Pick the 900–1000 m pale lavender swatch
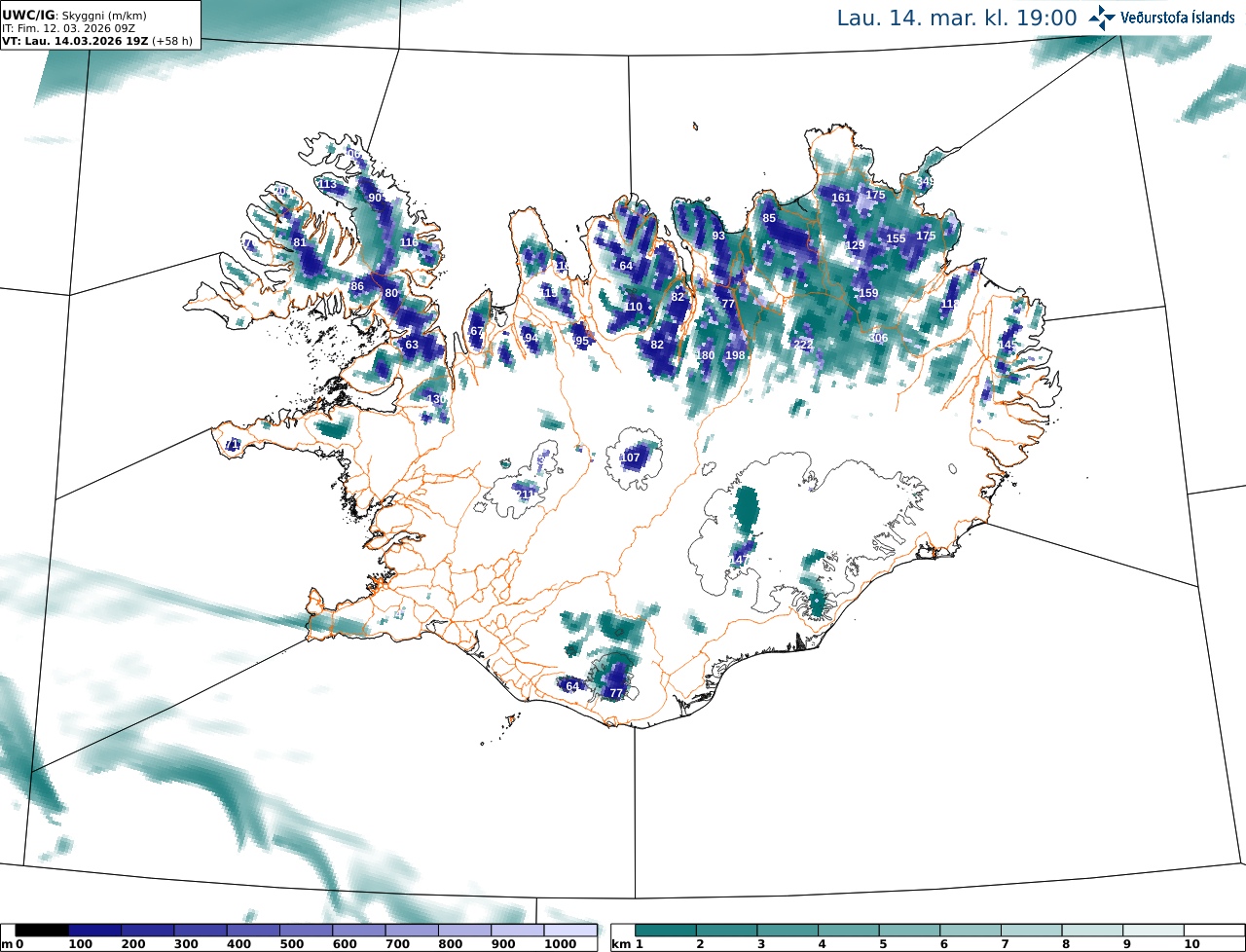Image resolution: width=1246 pixels, height=952 pixels. pos(517,931)
